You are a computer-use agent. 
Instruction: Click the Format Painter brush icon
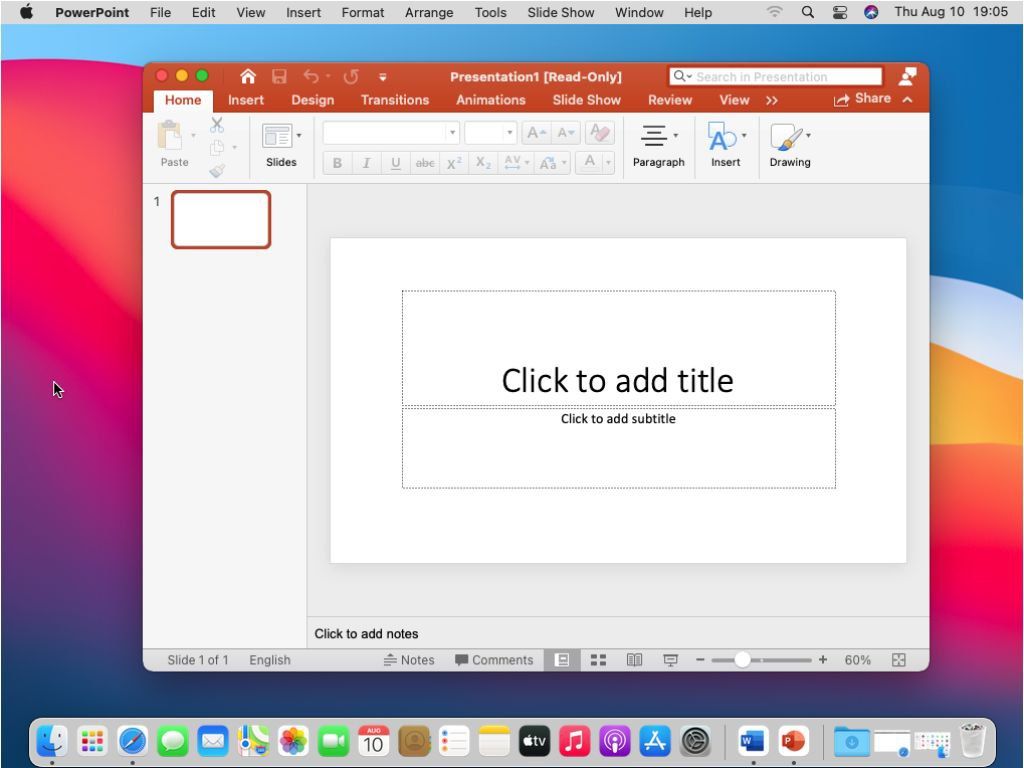217,171
